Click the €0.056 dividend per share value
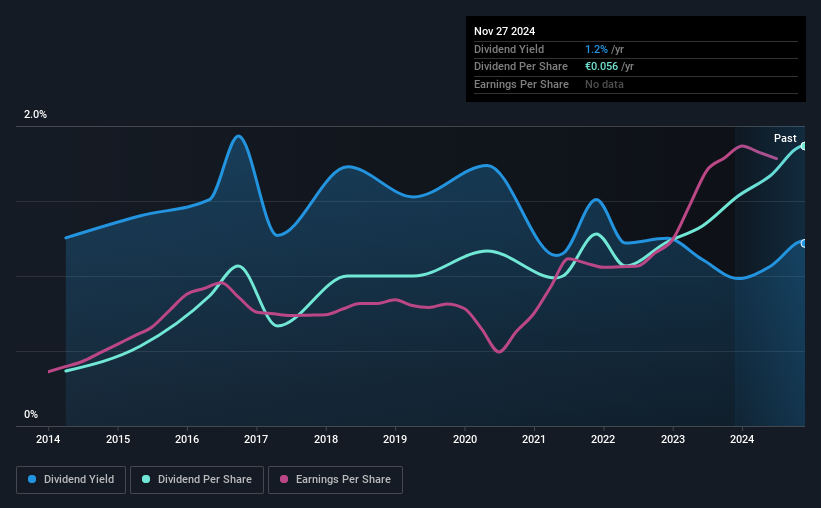 point(601,67)
